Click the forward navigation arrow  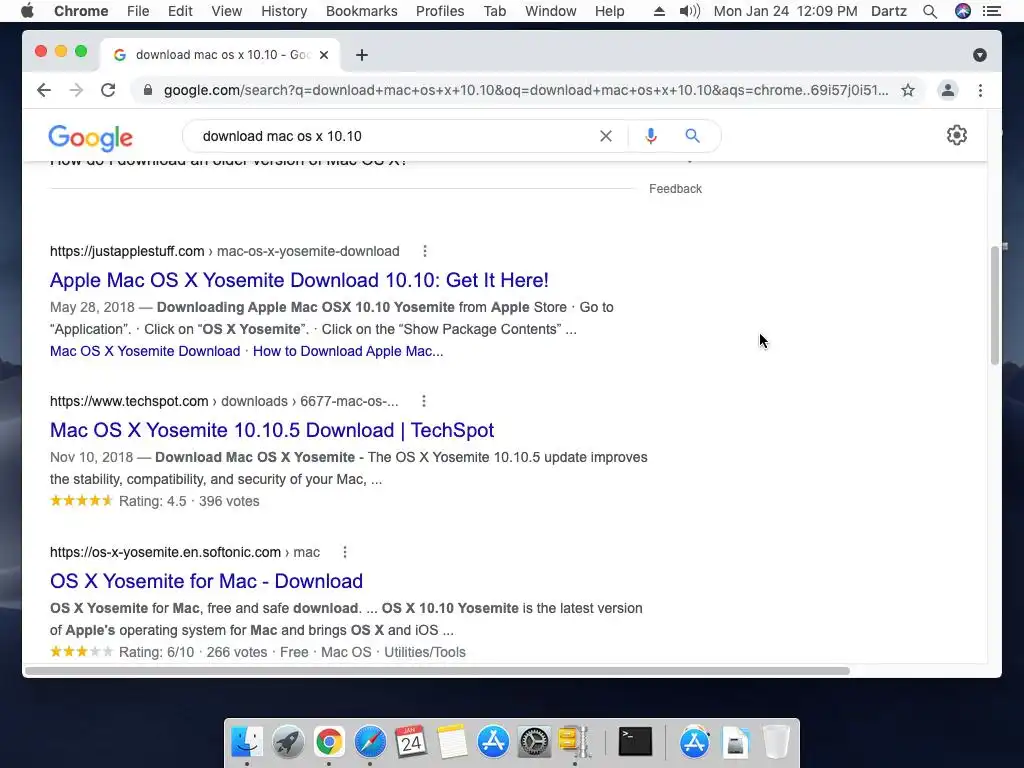tap(76, 90)
